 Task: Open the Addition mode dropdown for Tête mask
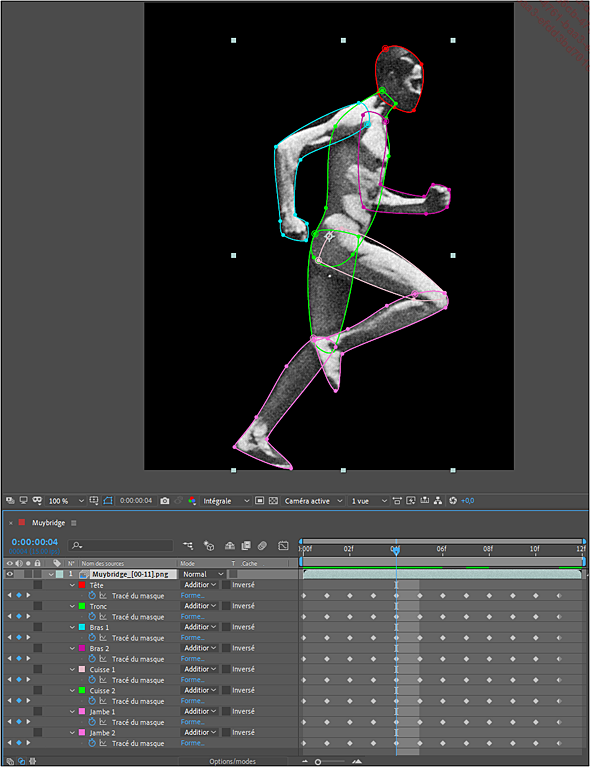click(x=200, y=585)
